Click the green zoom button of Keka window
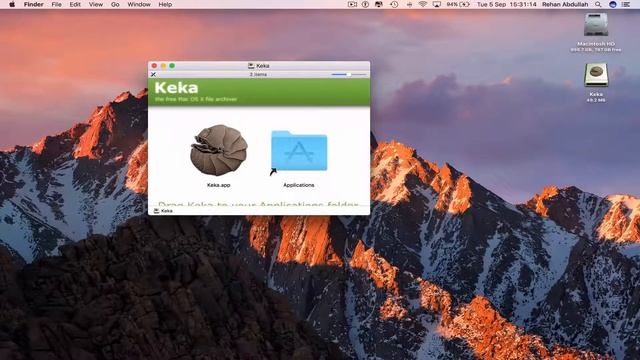 click(172, 66)
